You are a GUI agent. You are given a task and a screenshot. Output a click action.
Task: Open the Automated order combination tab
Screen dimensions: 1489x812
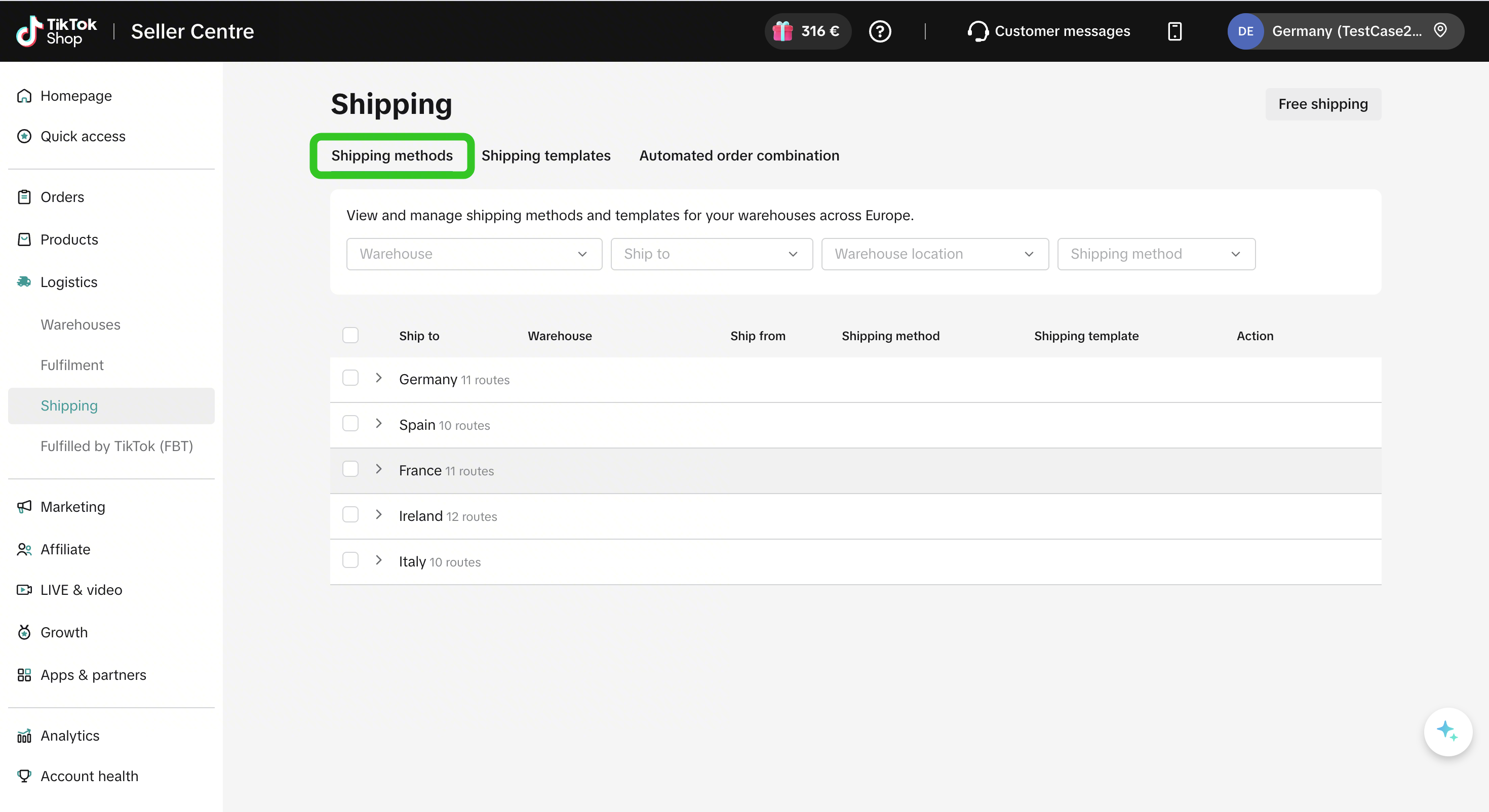click(x=739, y=156)
